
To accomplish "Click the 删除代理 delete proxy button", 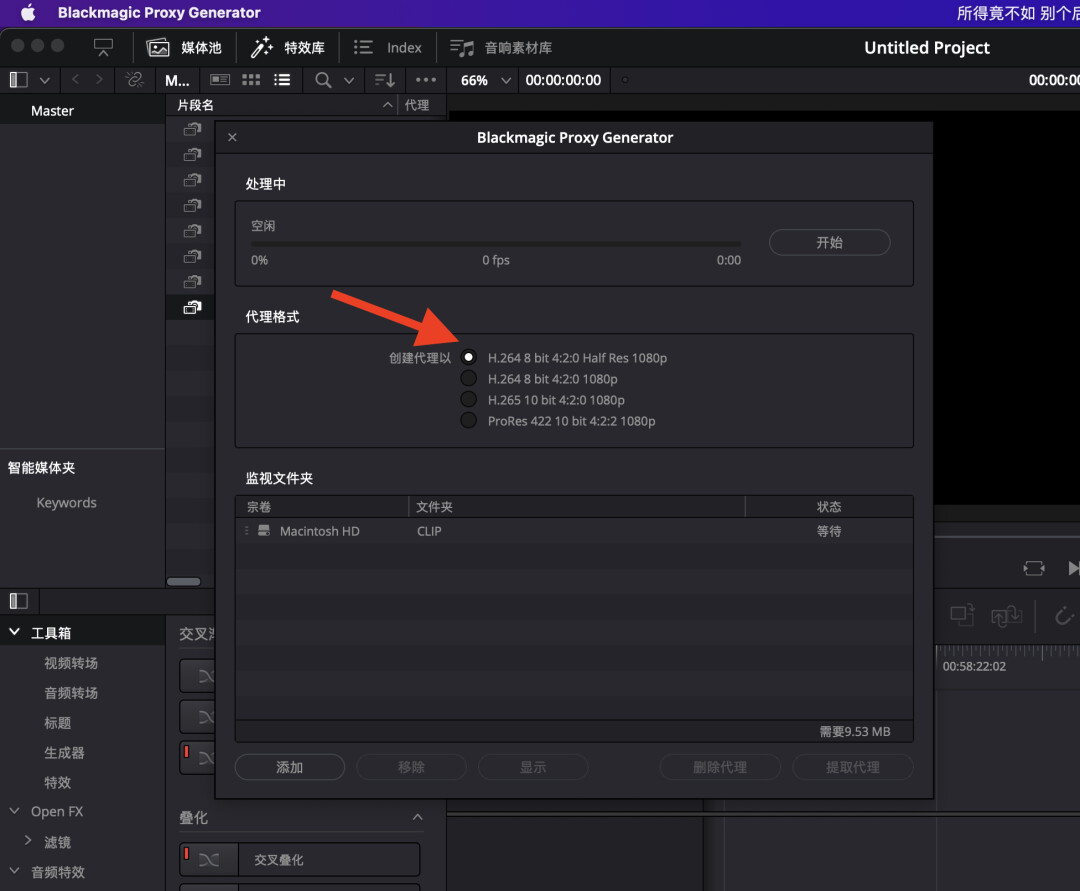I will click(x=720, y=767).
